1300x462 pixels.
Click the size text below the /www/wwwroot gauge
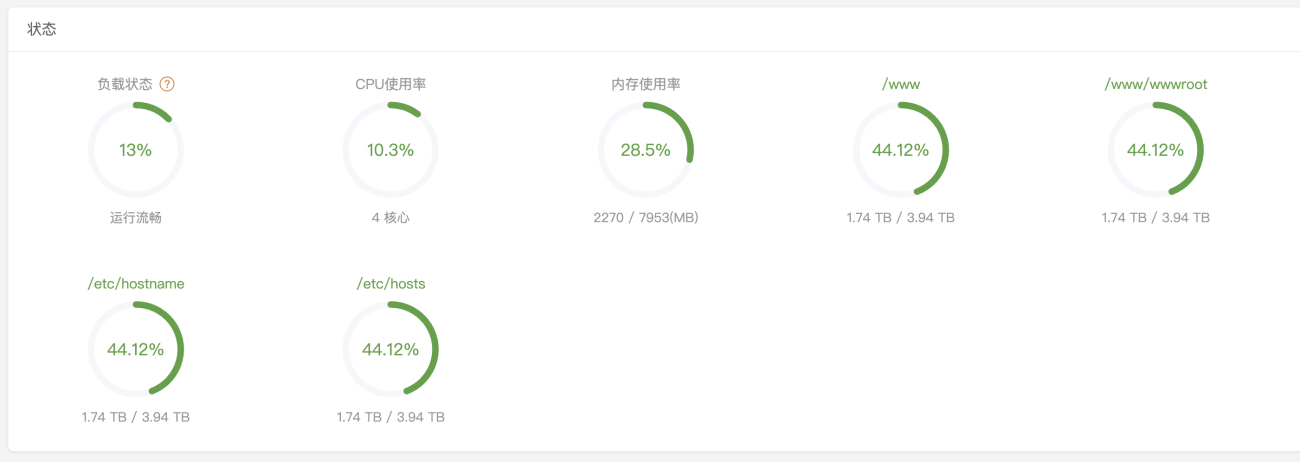(1156, 217)
